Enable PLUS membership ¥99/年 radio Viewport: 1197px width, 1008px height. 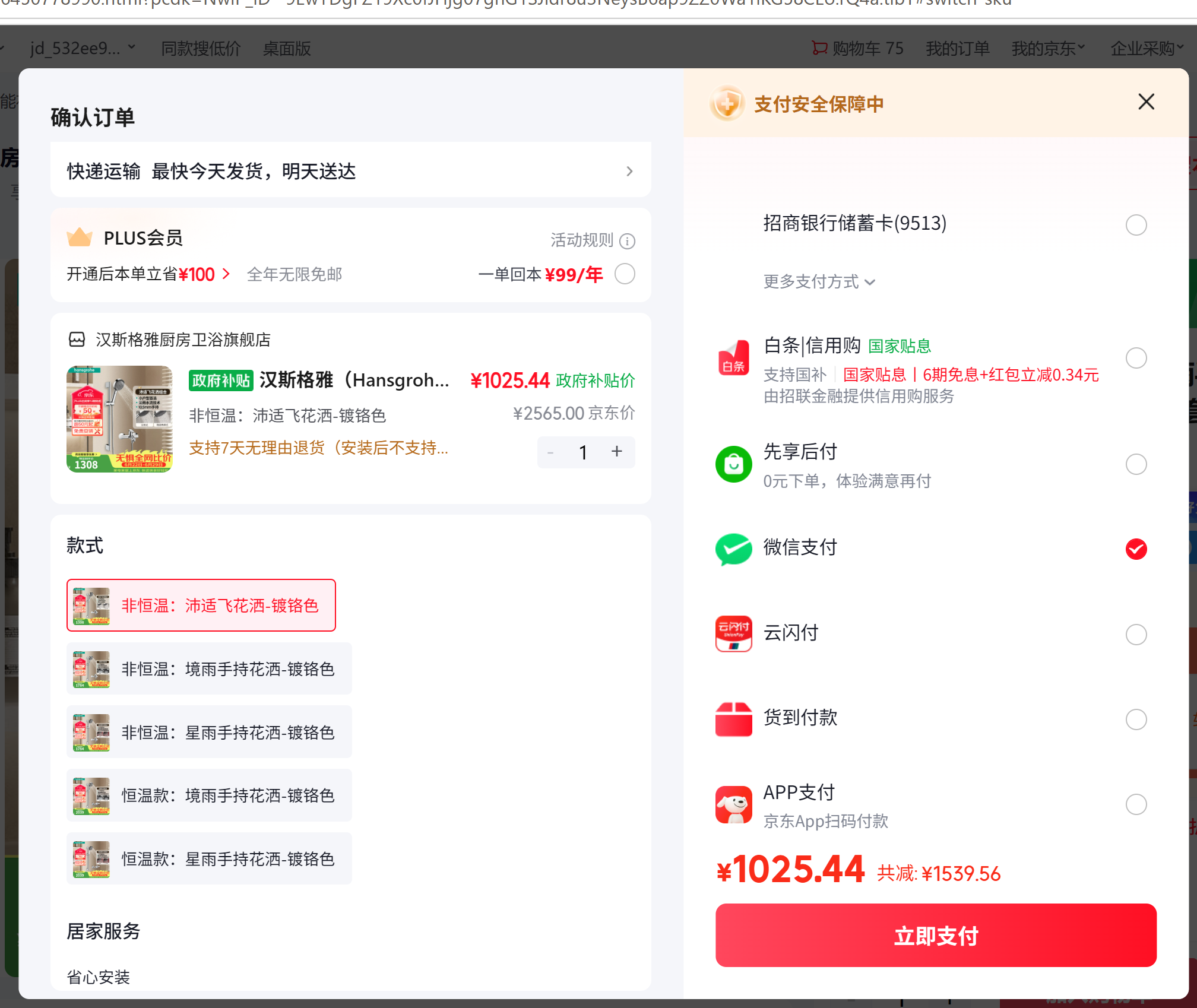[x=625, y=274]
